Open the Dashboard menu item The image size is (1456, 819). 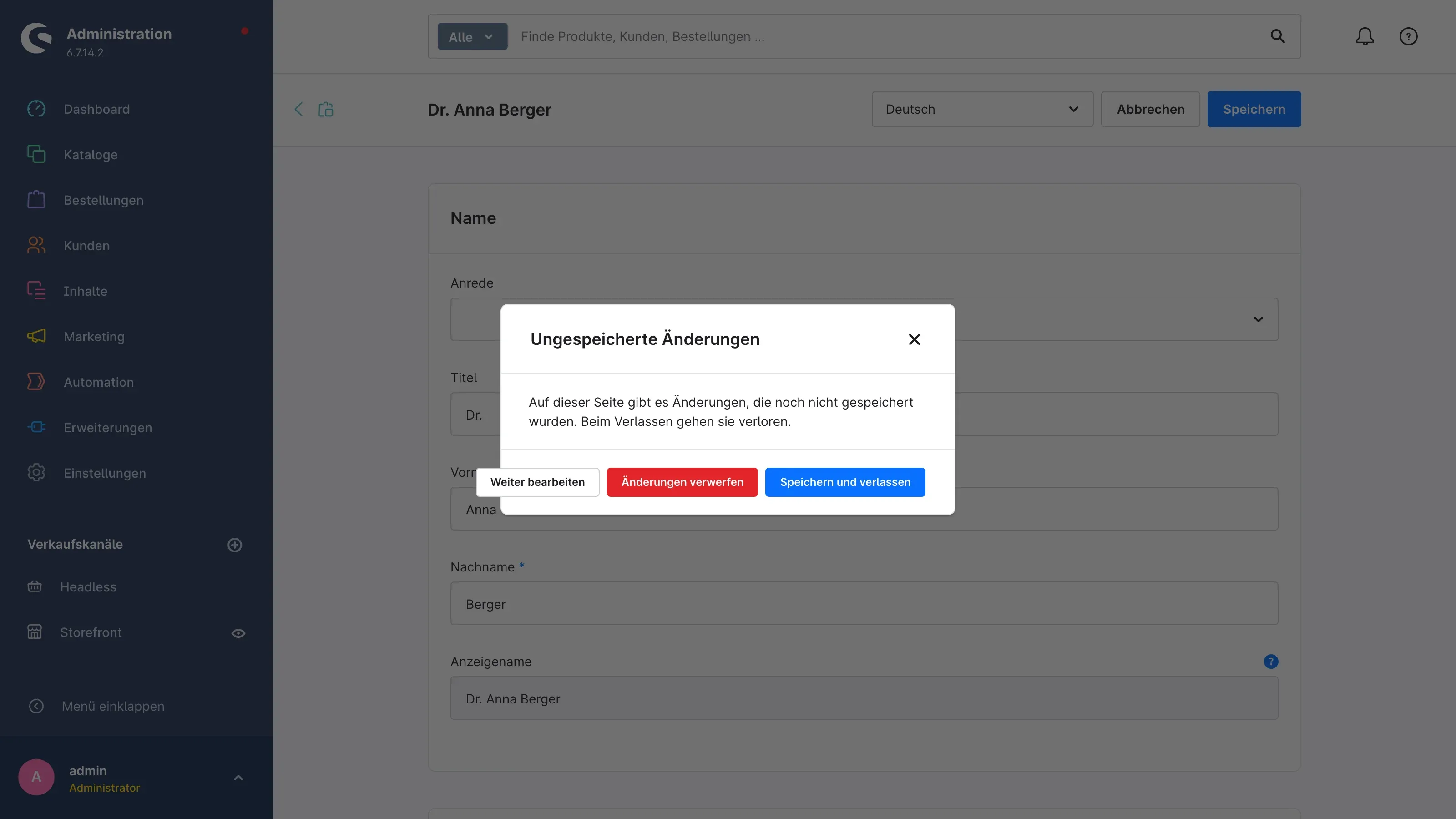tap(96, 109)
